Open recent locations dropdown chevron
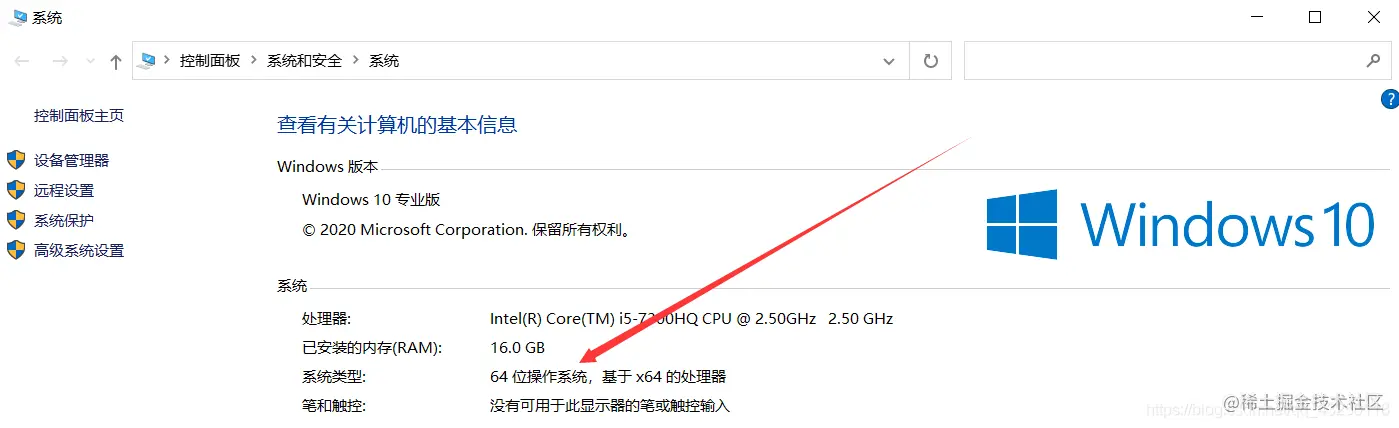The height and width of the screenshot is (428, 1399). pos(91,62)
